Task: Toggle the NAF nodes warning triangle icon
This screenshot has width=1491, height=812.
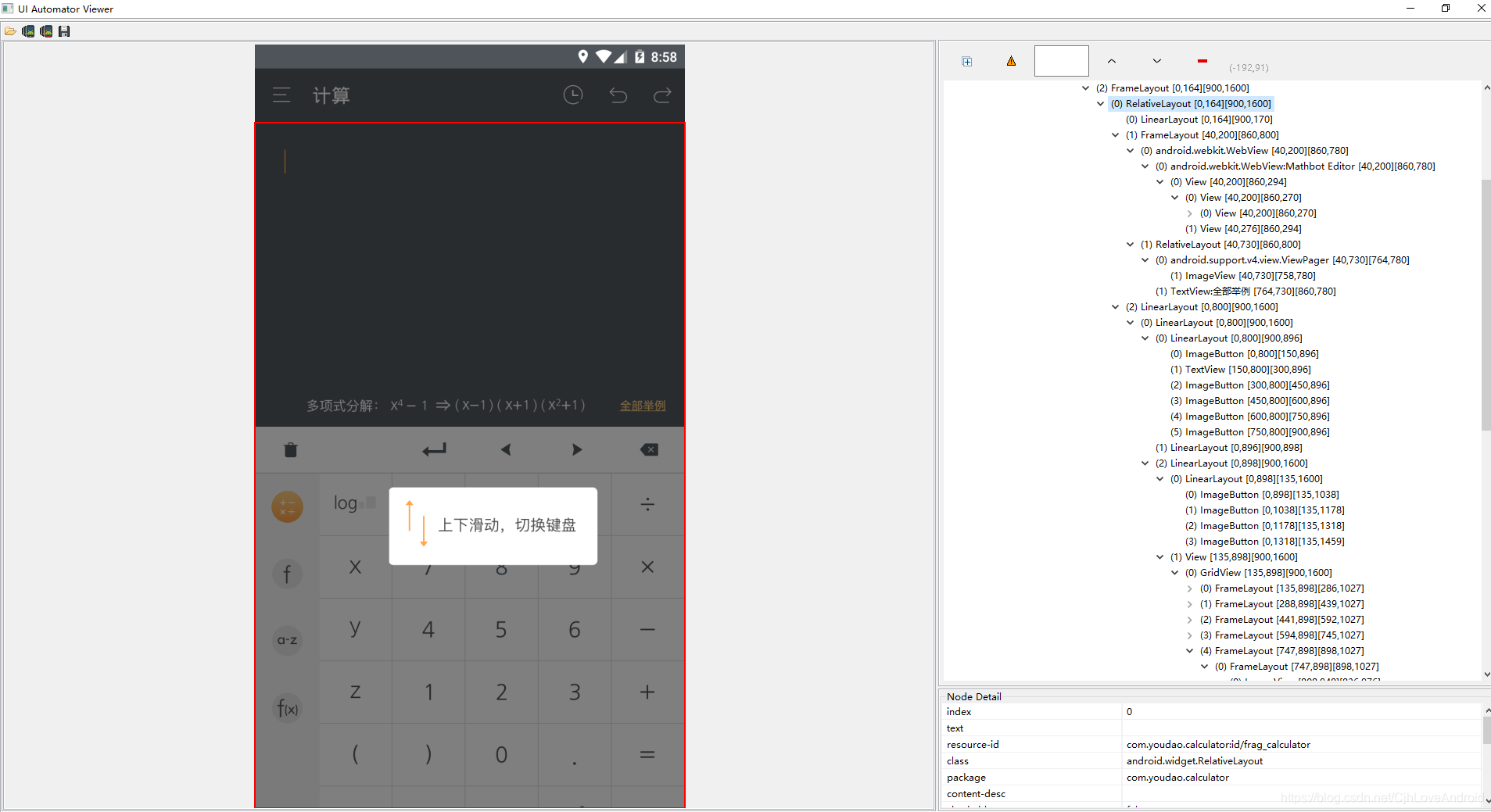Action: [x=1011, y=61]
